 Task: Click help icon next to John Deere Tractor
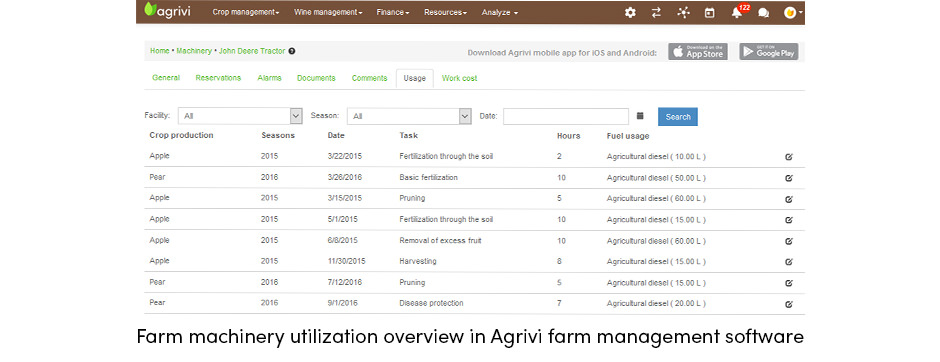(x=291, y=51)
